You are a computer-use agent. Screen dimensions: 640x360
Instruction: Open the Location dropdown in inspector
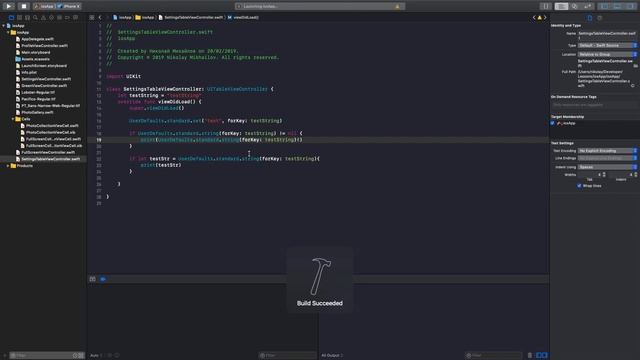click(607, 54)
